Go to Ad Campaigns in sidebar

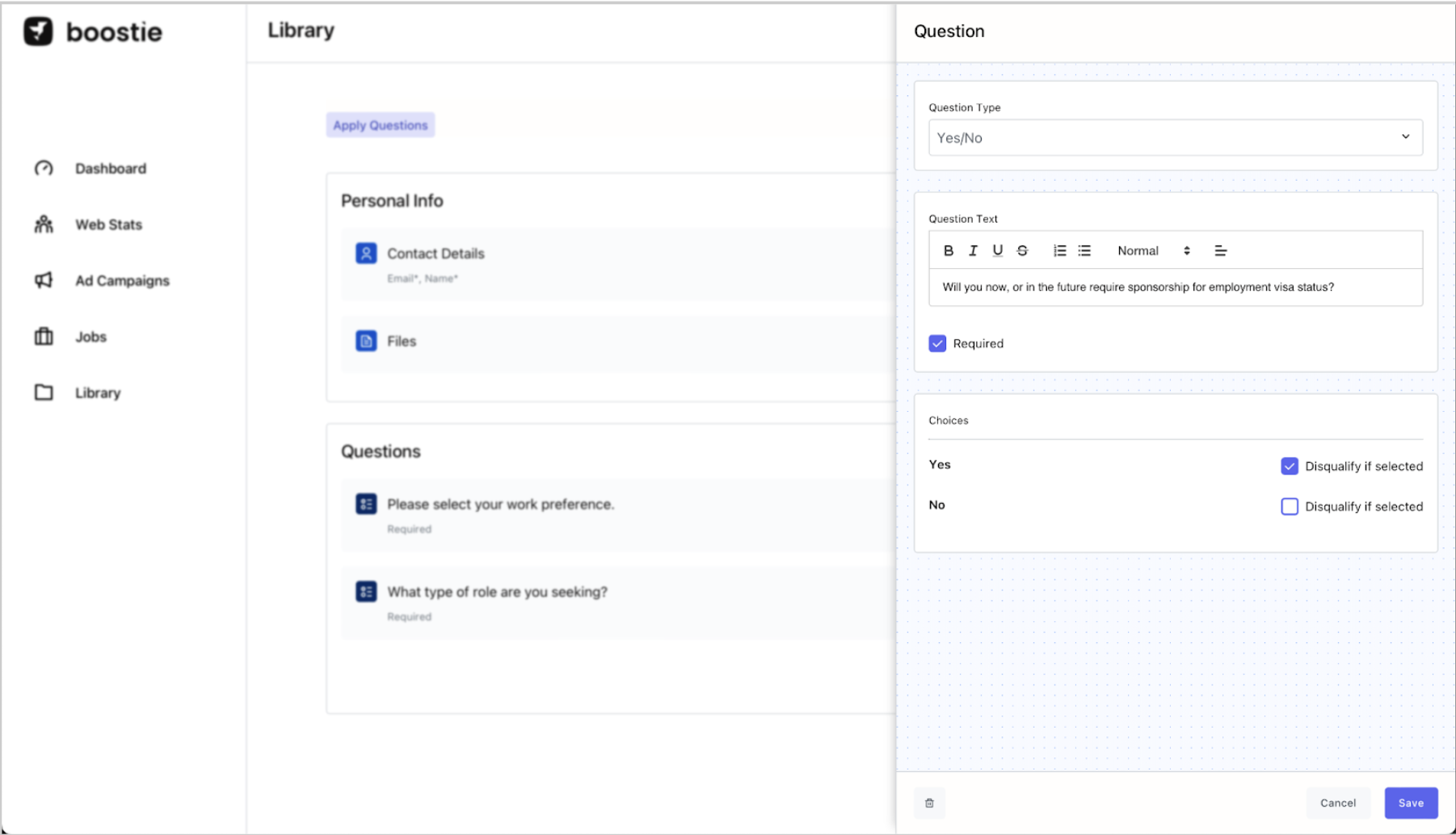121,281
